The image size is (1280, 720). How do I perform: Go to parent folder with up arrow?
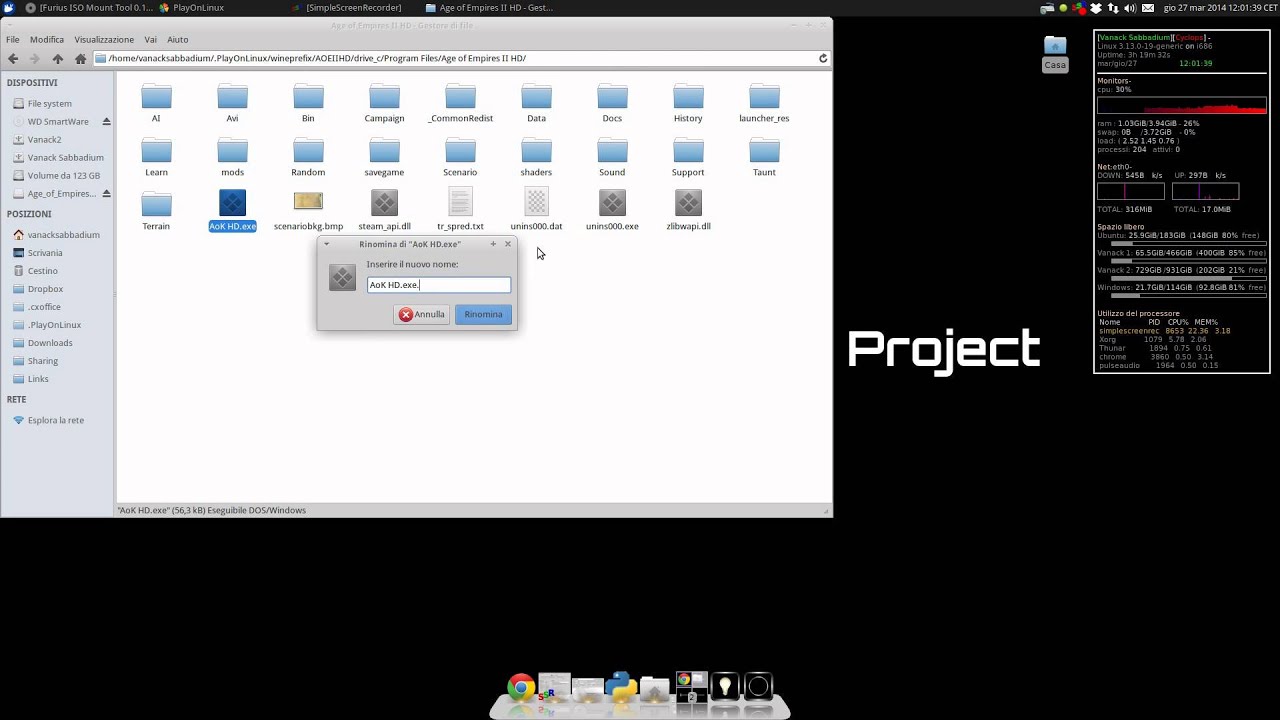[58, 59]
